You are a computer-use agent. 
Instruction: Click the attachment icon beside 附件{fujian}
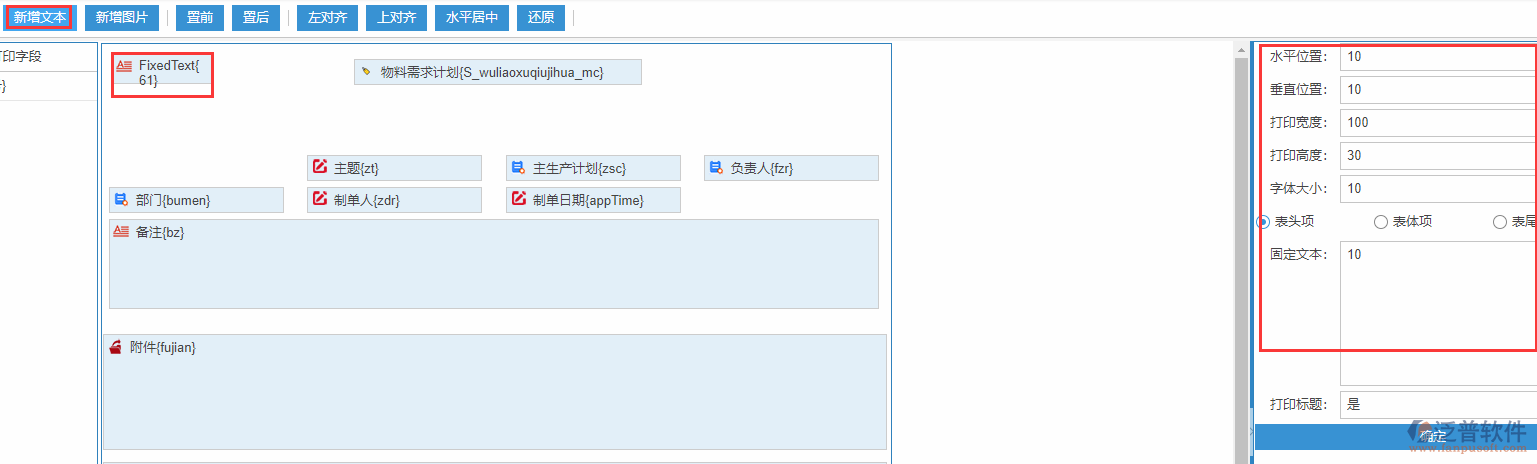tap(116, 346)
